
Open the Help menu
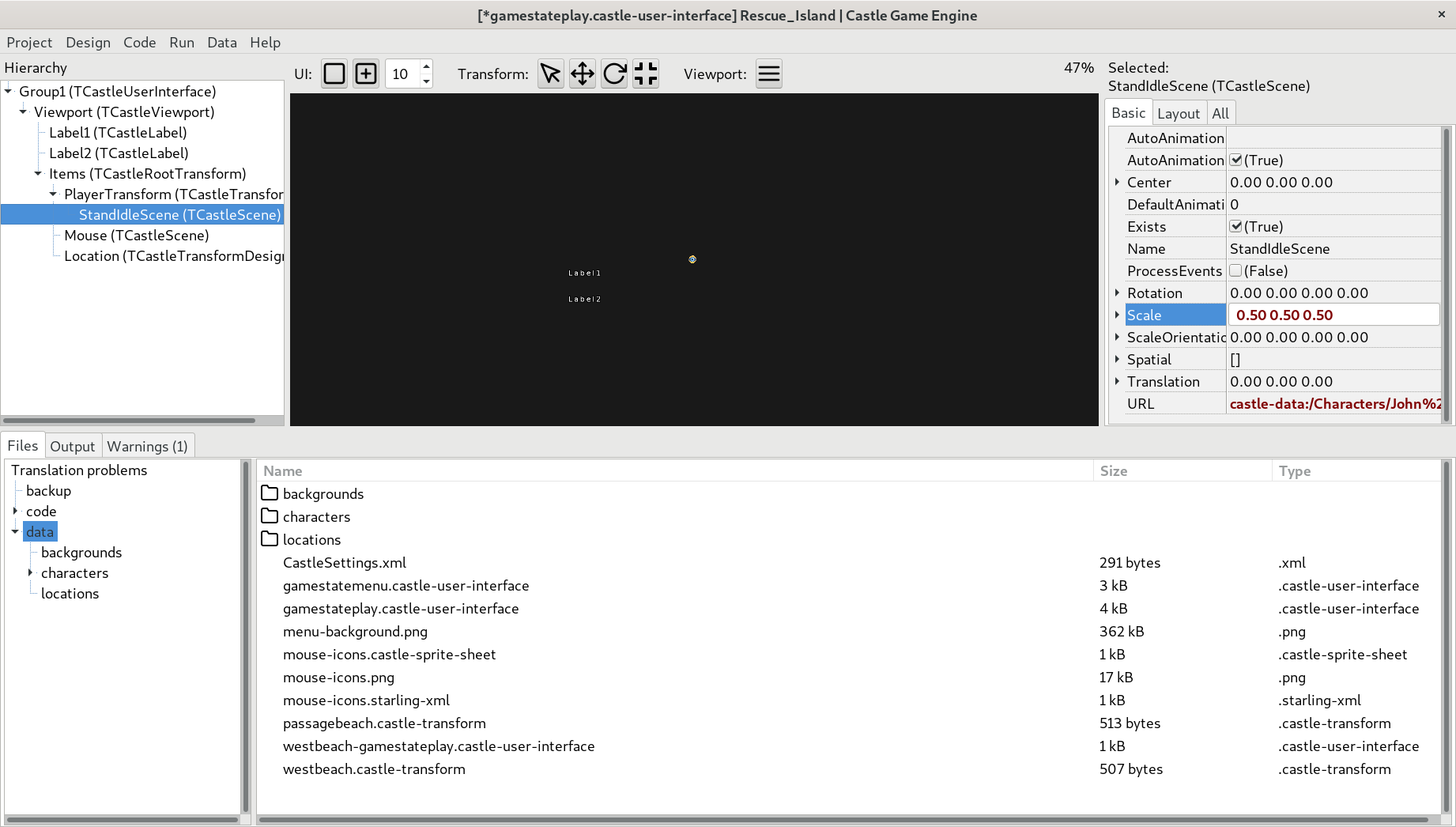(x=265, y=42)
